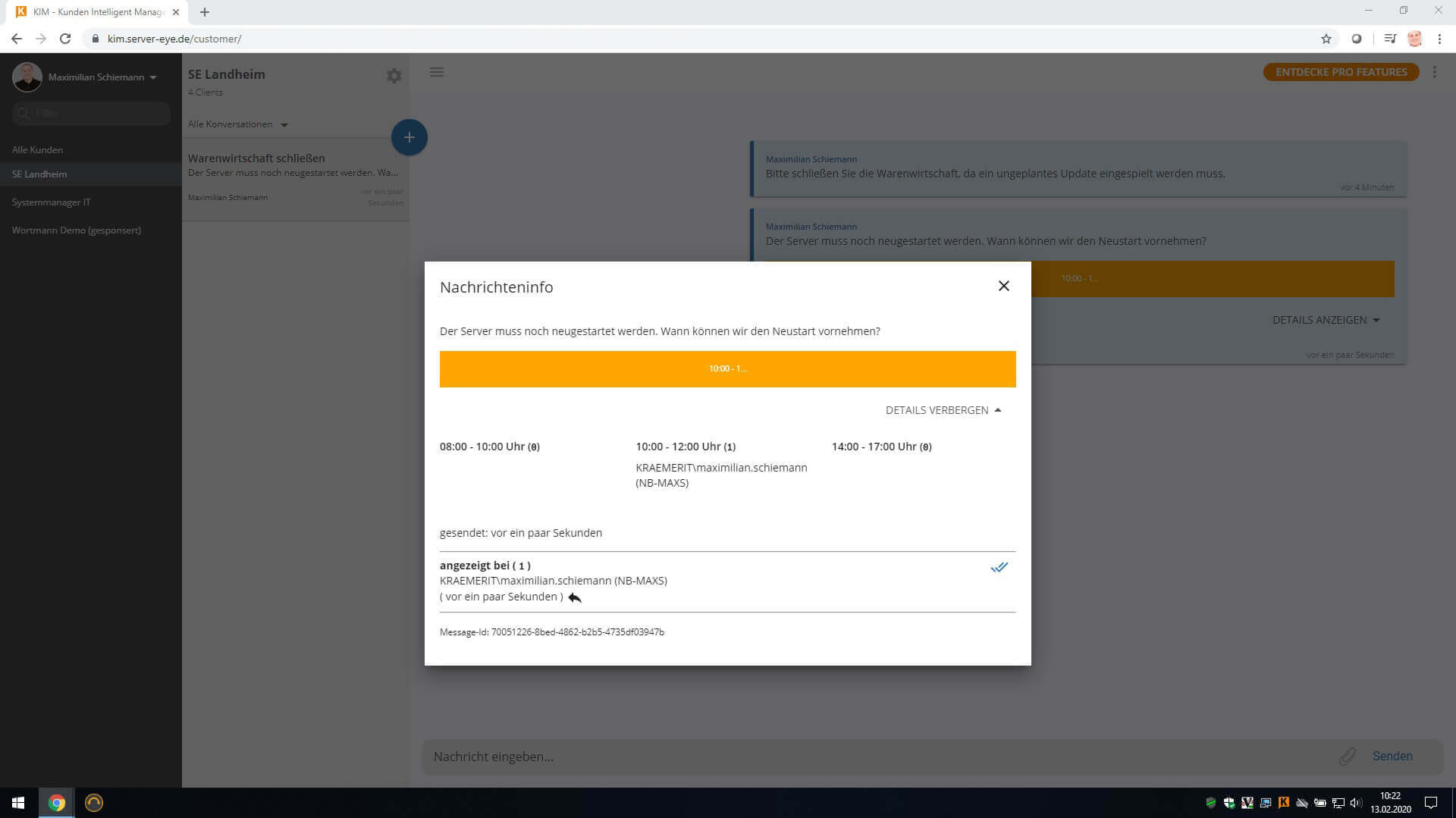Open the three-dot options menu in the app header

(x=1434, y=72)
